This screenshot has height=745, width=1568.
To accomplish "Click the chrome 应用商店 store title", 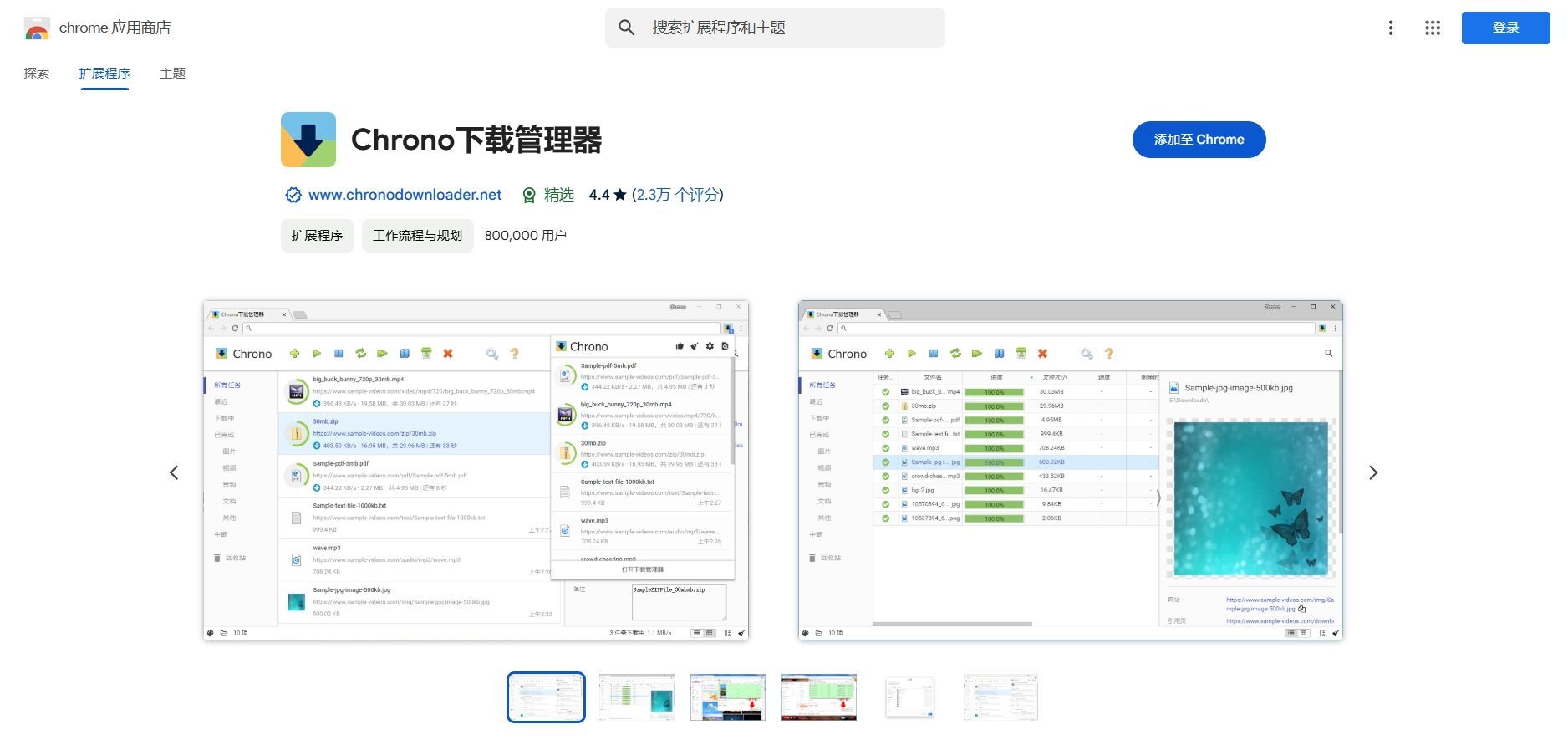I will click(x=115, y=28).
